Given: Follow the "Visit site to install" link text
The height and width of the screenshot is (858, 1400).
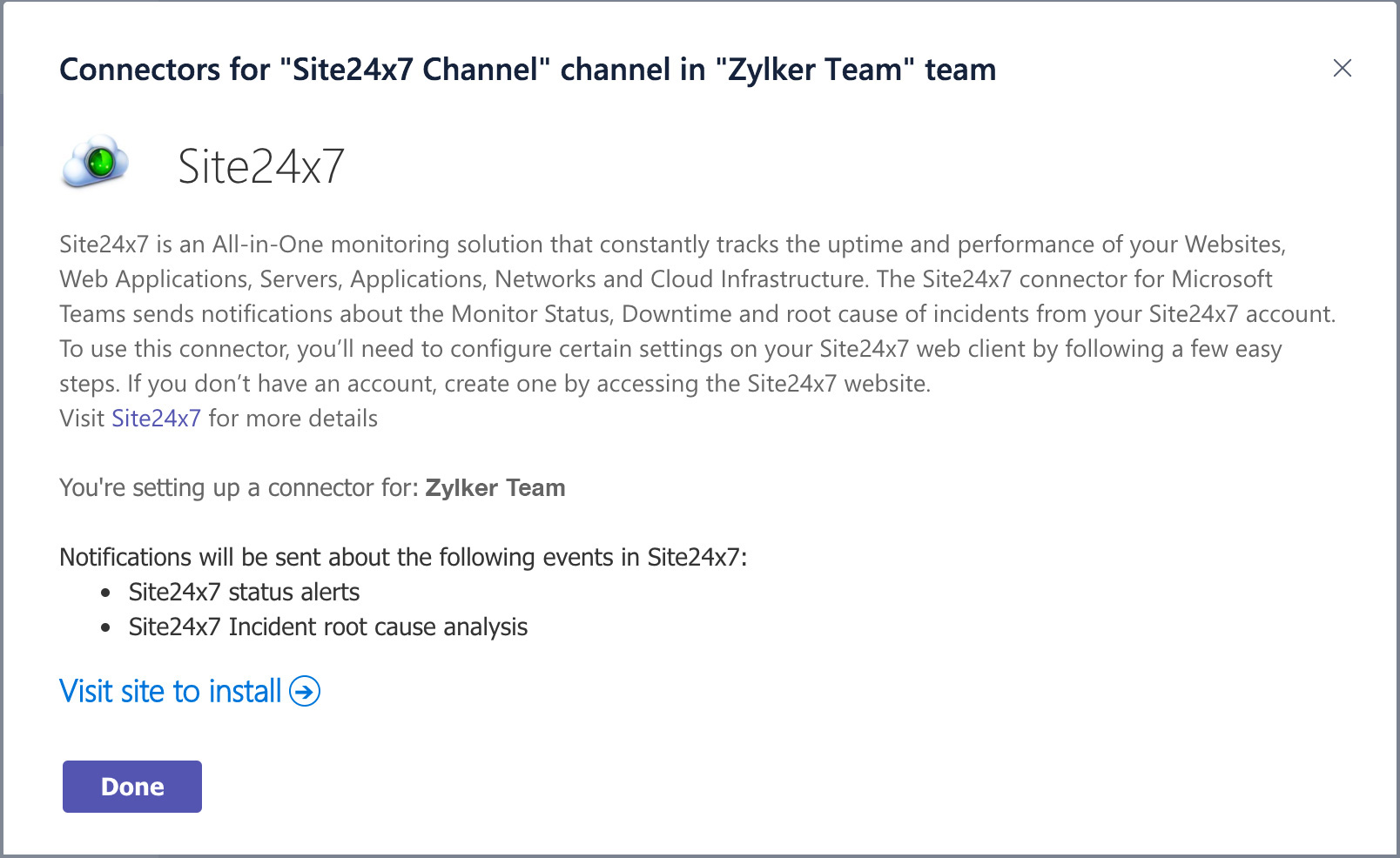Looking at the screenshot, I should (171, 692).
